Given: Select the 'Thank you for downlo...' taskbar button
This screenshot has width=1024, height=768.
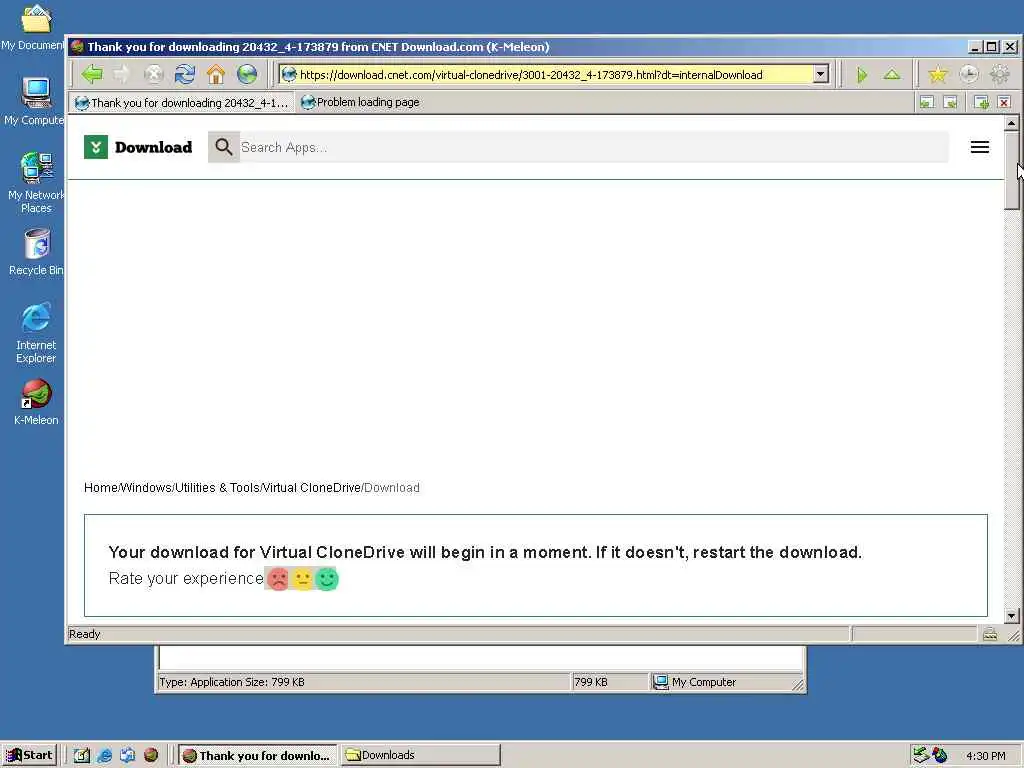Looking at the screenshot, I should click(258, 755).
